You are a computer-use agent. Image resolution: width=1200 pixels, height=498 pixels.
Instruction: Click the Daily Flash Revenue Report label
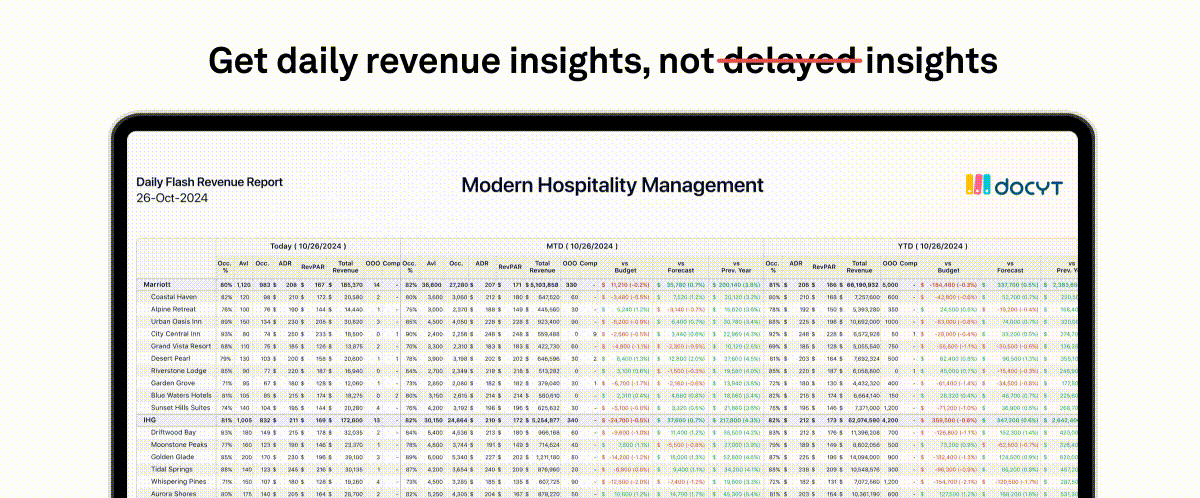pyautogui.click(x=209, y=182)
